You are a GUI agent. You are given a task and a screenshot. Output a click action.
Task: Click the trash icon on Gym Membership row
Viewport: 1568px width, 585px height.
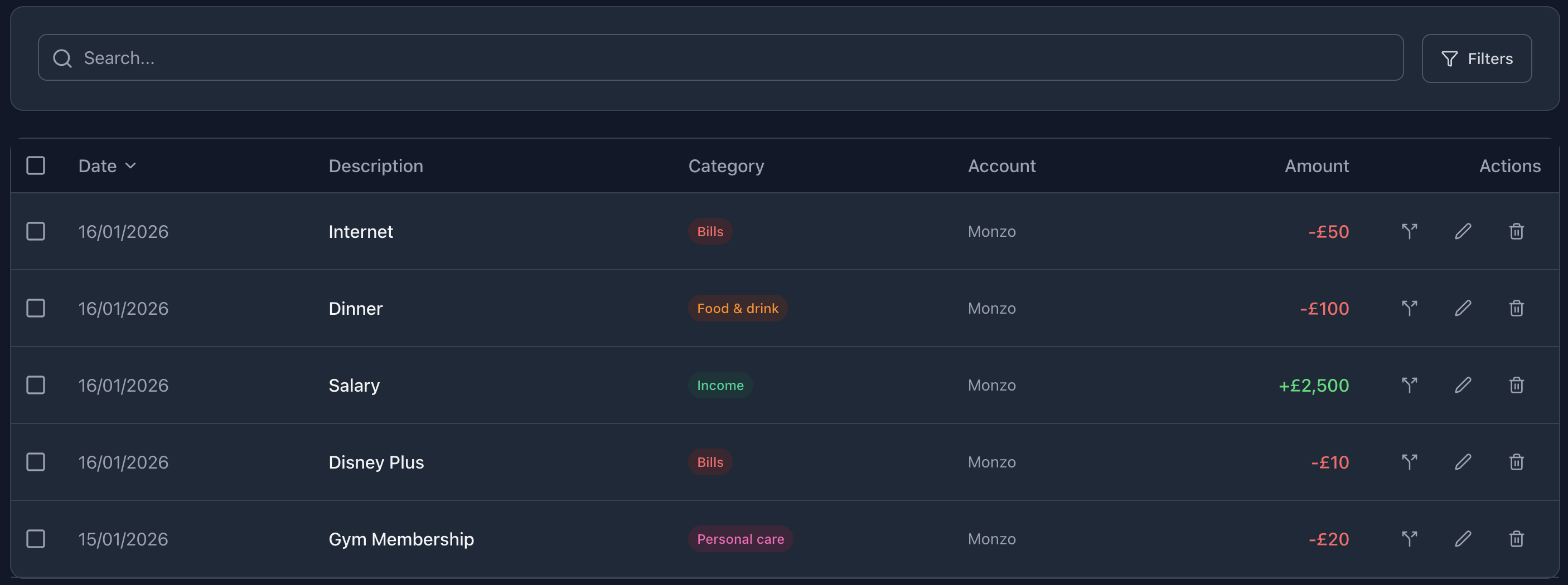pos(1516,539)
